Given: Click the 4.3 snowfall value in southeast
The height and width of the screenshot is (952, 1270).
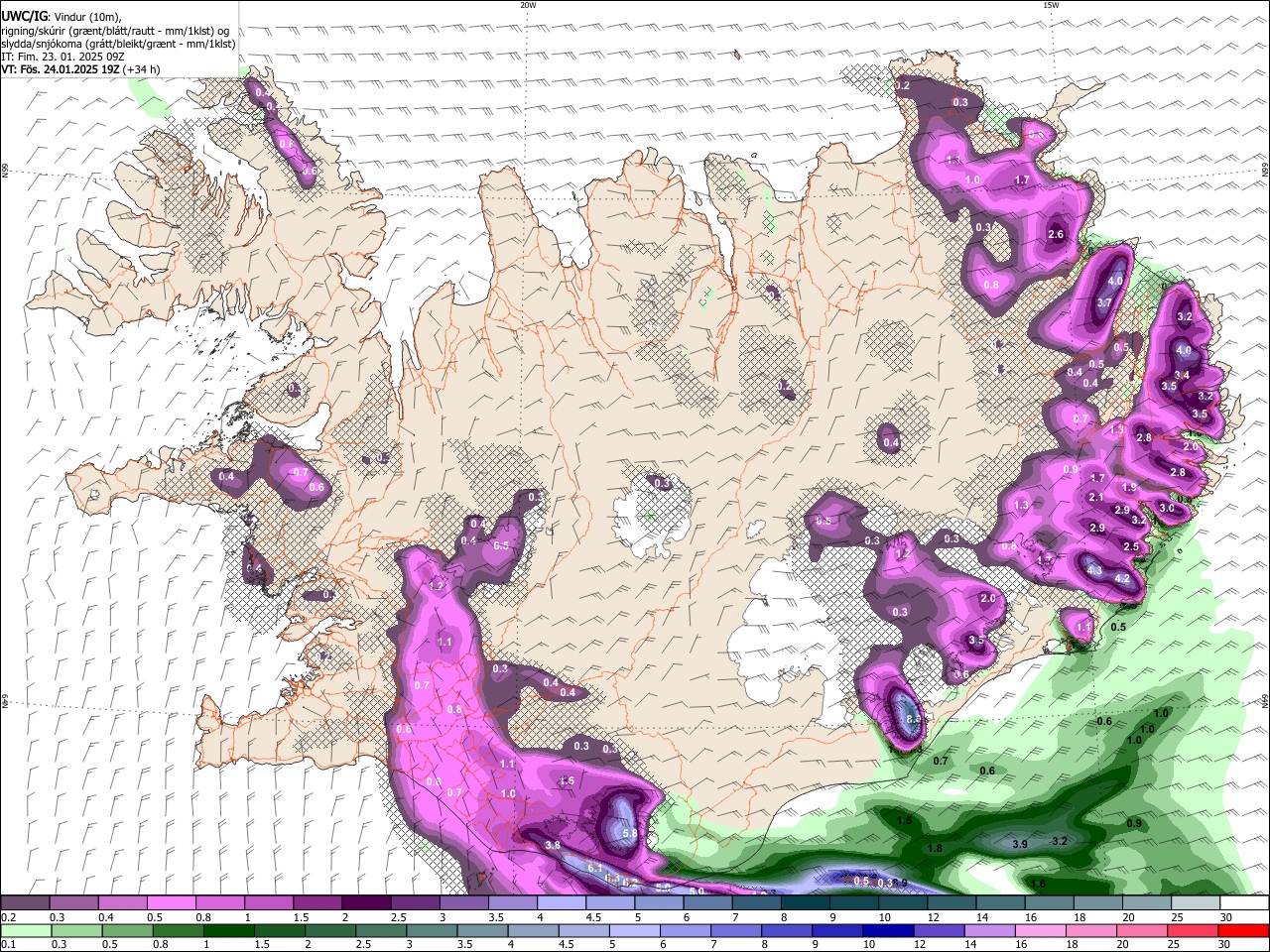Looking at the screenshot, I should point(1094,571).
